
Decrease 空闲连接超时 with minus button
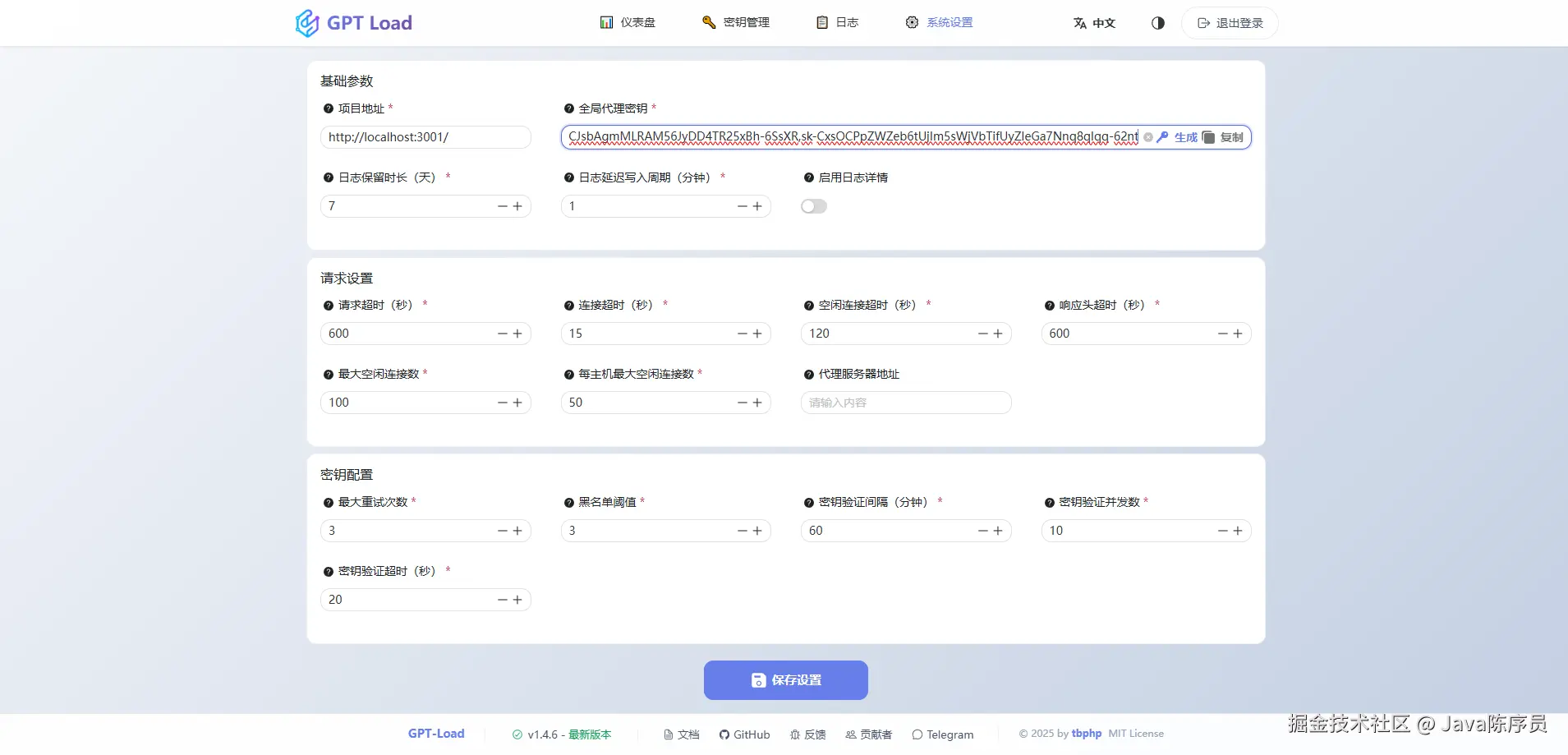click(983, 334)
